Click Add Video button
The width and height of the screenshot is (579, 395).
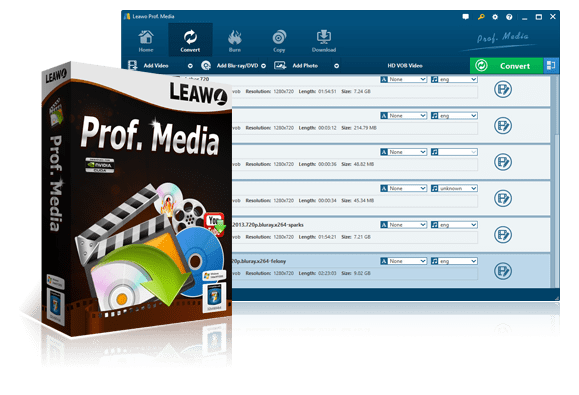coord(156,66)
